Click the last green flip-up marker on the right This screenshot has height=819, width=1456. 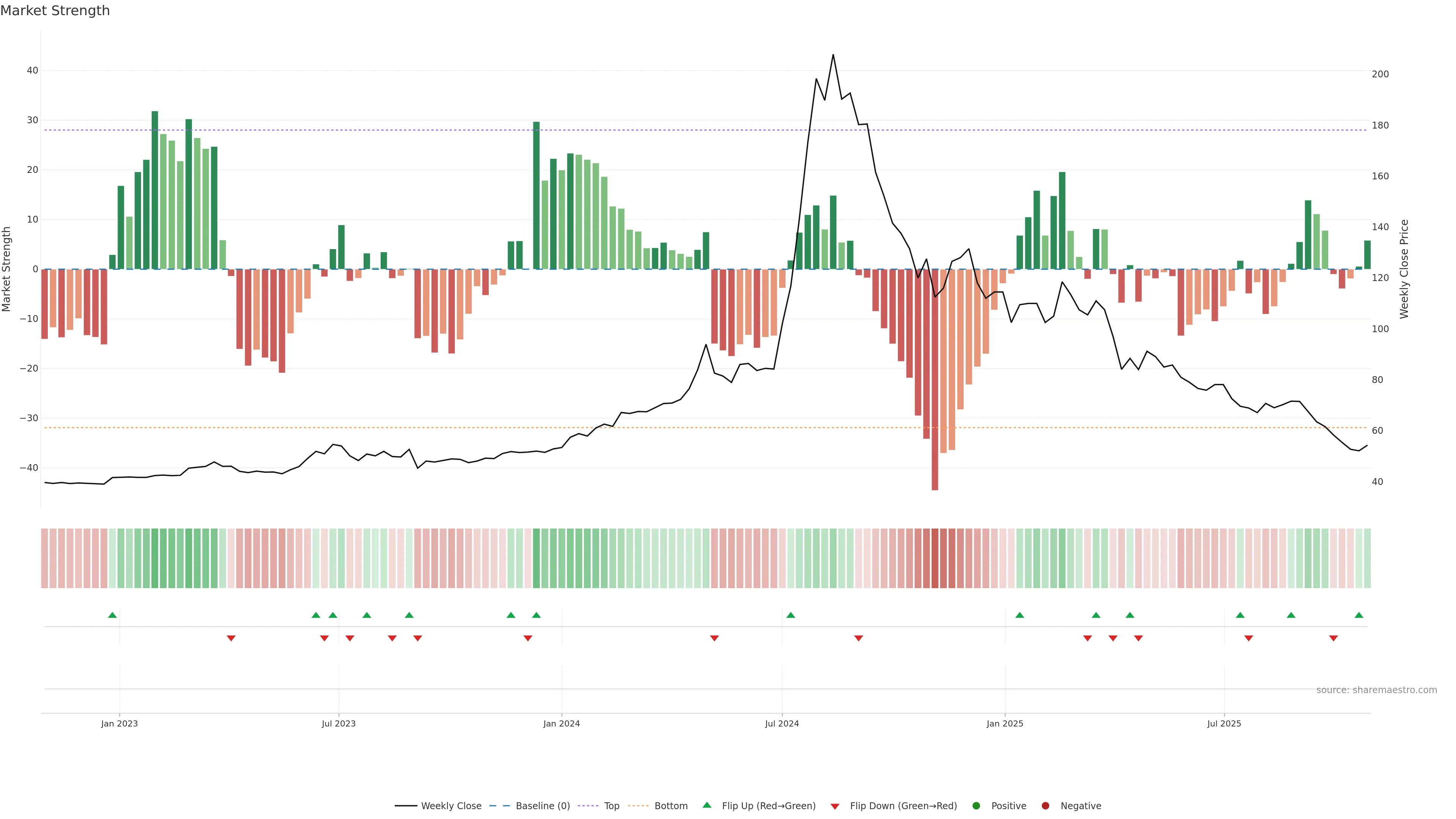click(x=1359, y=615)
